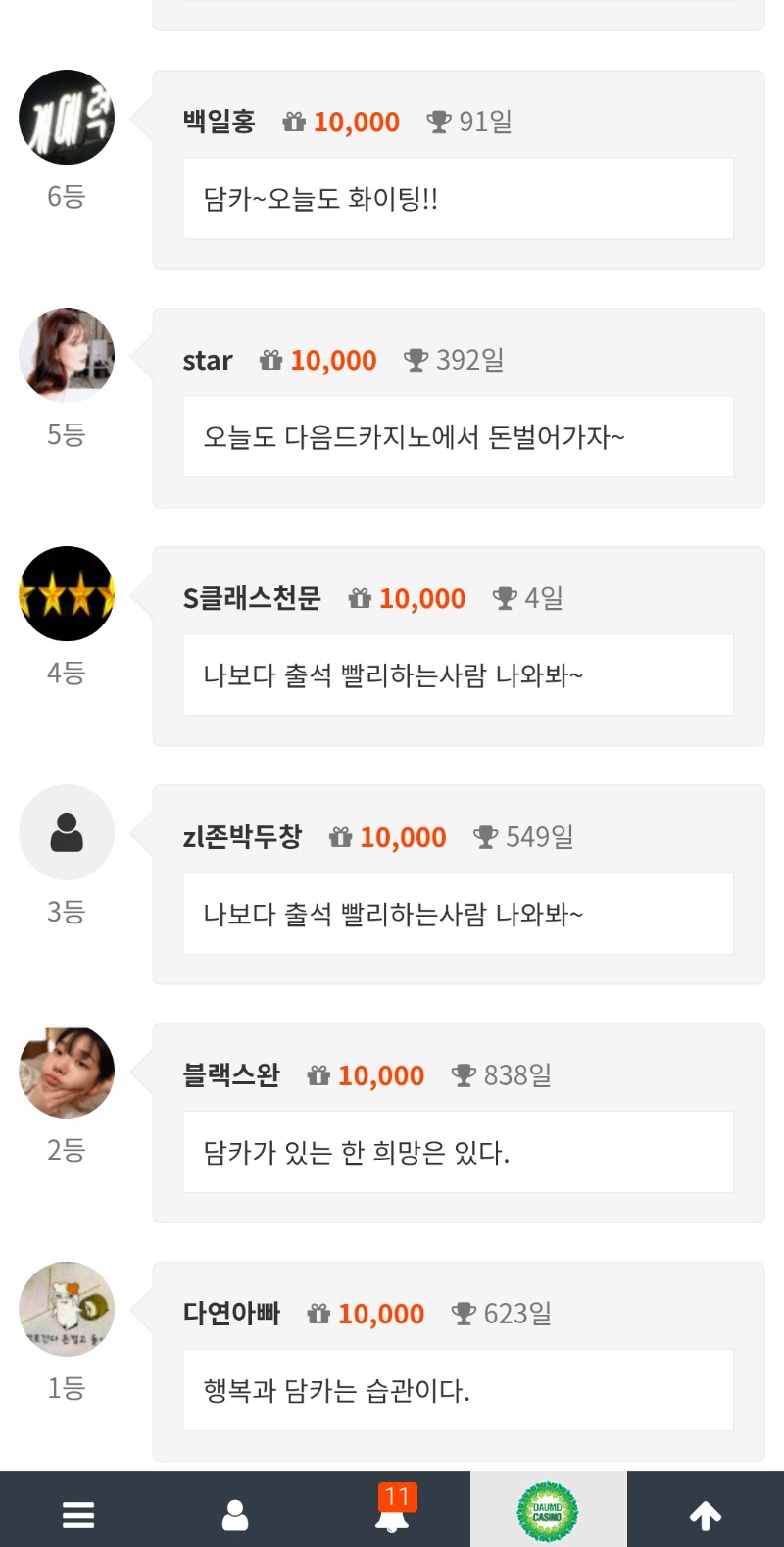Screen dimensions: 784x1547
Task: Select comment '행복과 담카는 습관이다.'
Action: pyautogui.click(x=337, y=1390)
